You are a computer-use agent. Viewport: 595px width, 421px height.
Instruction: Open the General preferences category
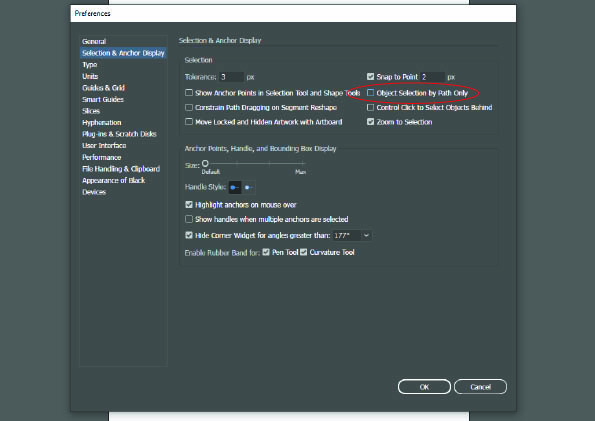pyautogui.click(x=94, y=41)
